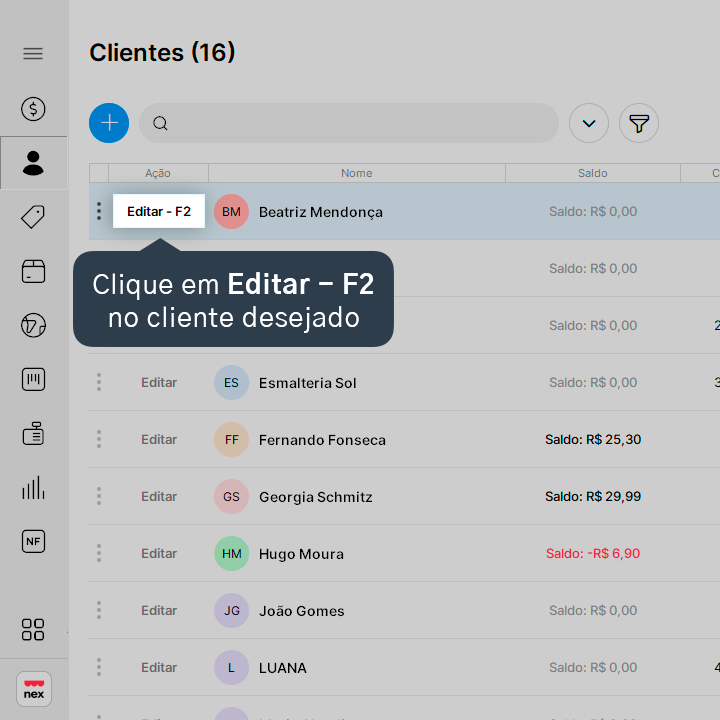Image resolution: width=720 pixels, height=720 pixels.
Task: Open the three-dot menu for João Gomes
Action: click(x=99, y=610)
